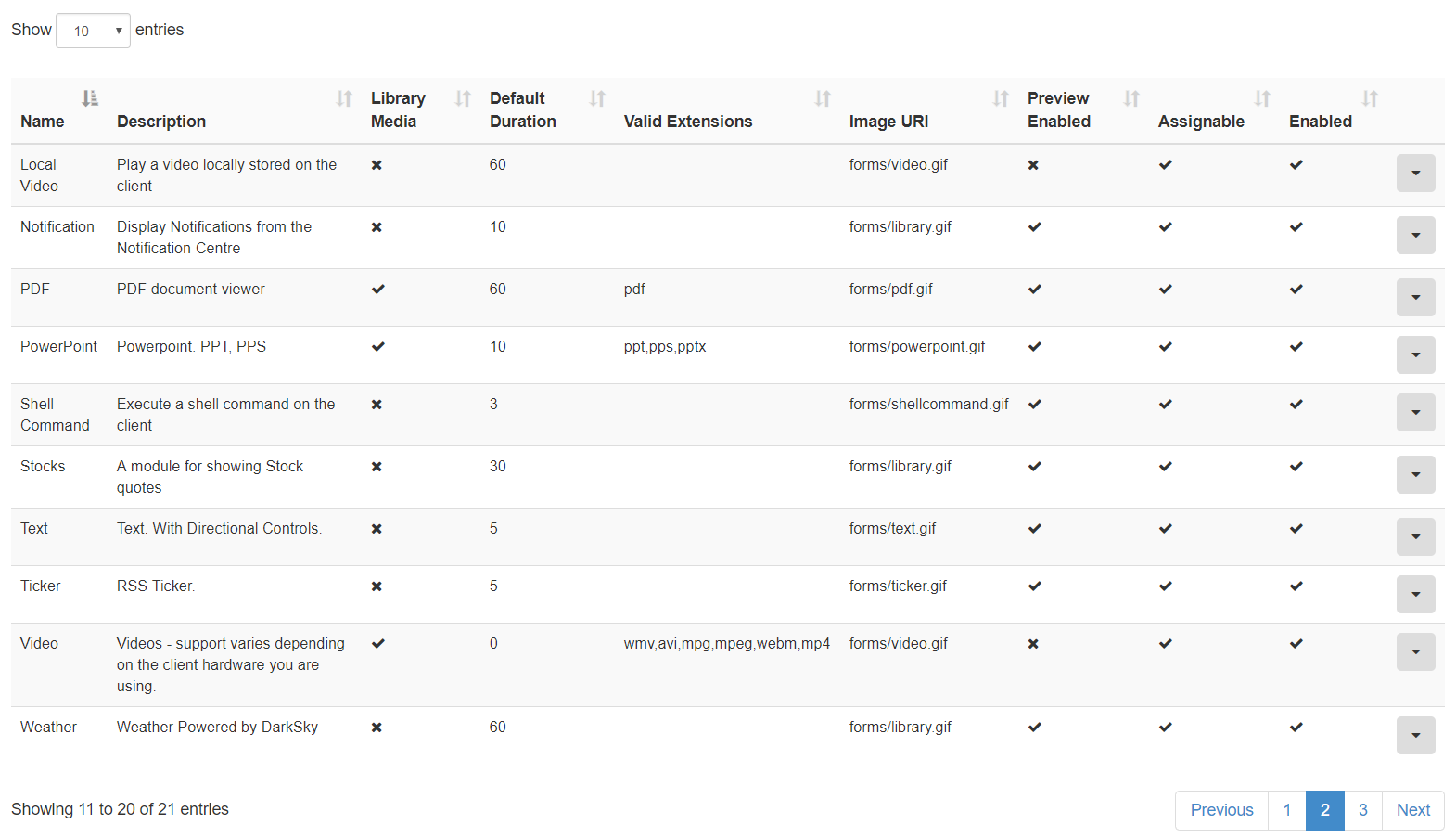Open action dropdown for Ticker row
Image resolution: width=1456 pixels, height=837 pixels.
[x=1415, y=594]
